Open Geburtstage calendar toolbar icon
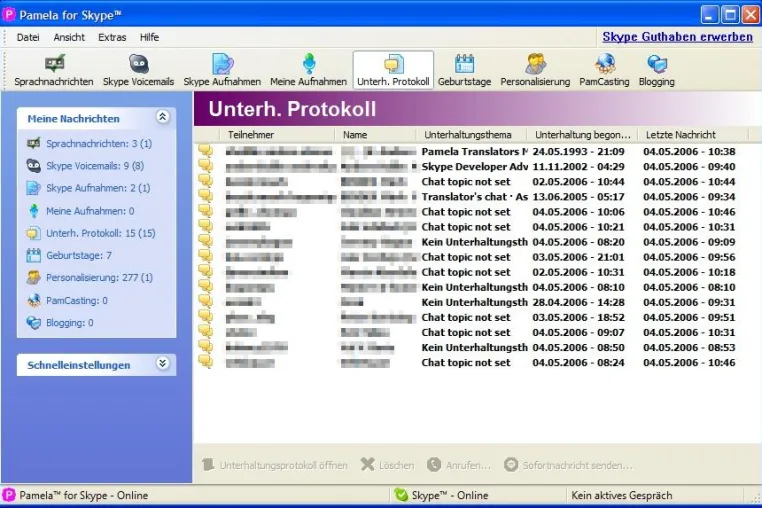762x508 pixels. (465, 64)
